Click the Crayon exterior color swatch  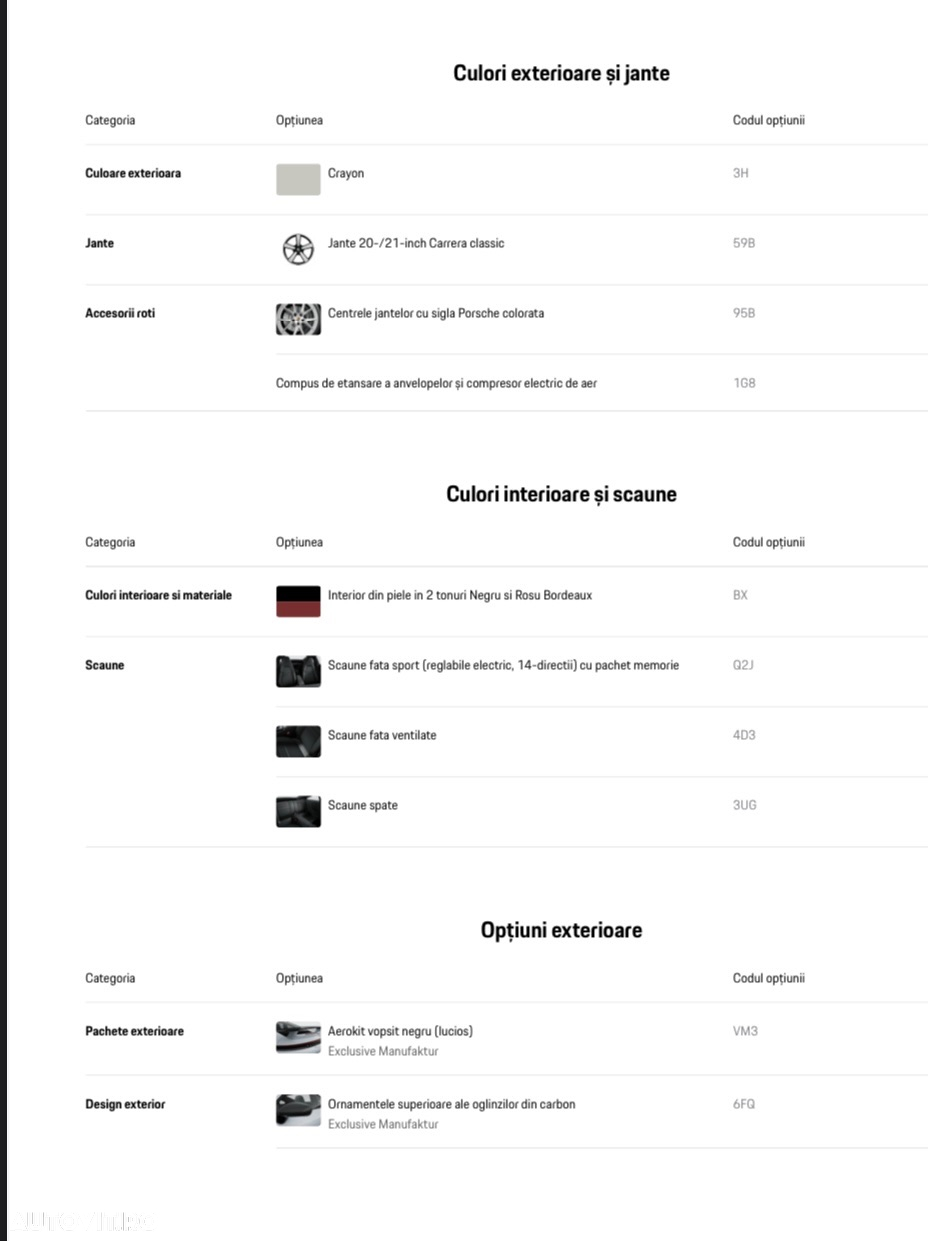point(298,179)
